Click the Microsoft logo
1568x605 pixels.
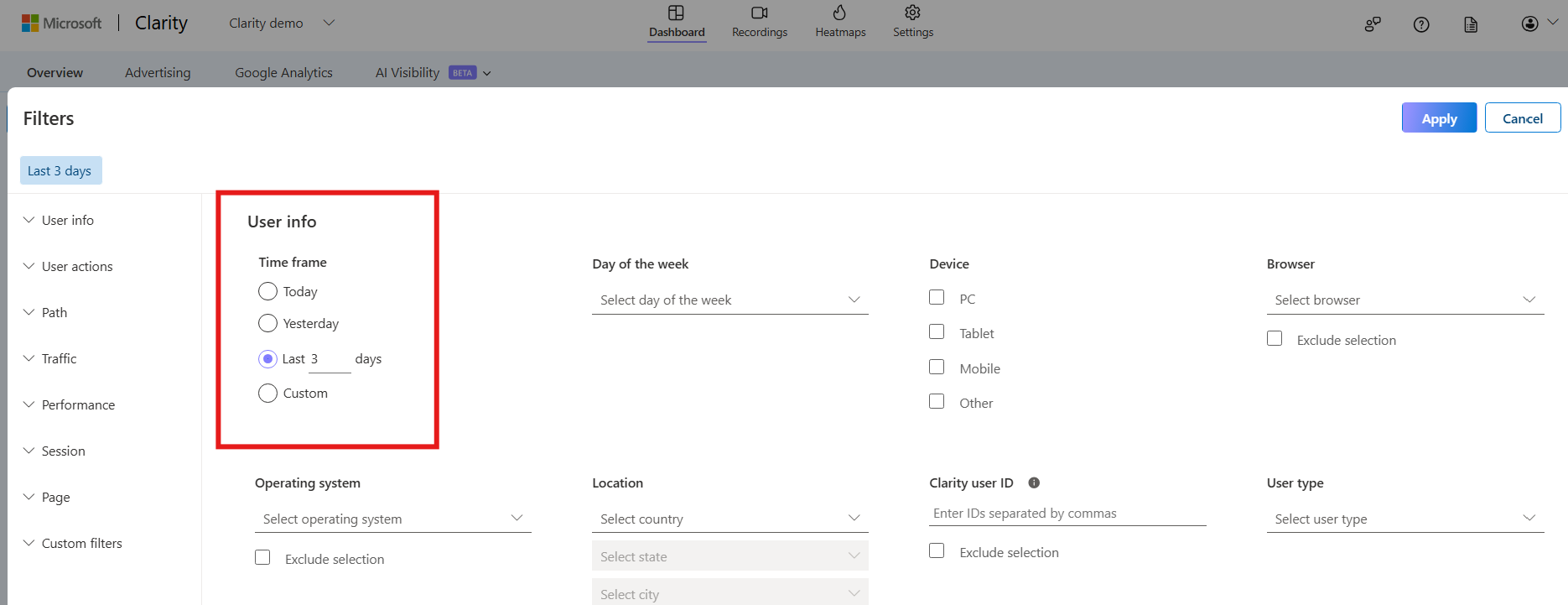tap(61, 23)
